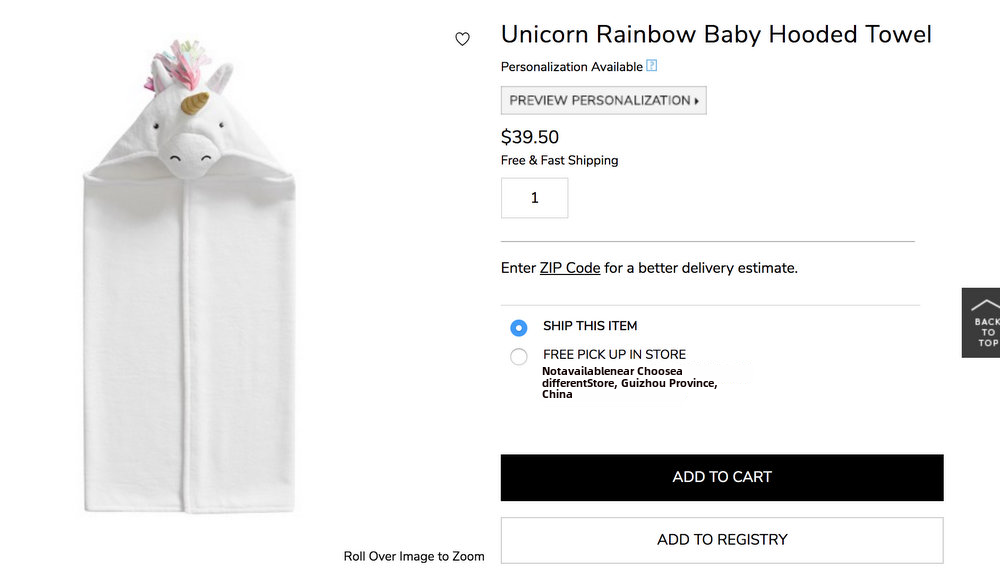Select the Ship This Item radio button
Viewport: 1000px width, 576px height.
(x=518, y=327)
